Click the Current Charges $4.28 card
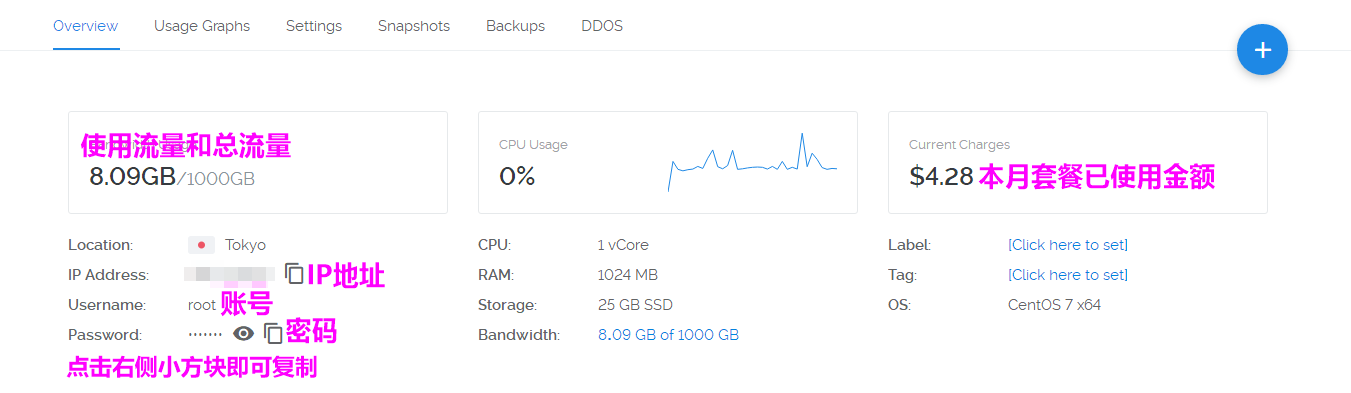The image size is (1351, 393). point(1078,162)
